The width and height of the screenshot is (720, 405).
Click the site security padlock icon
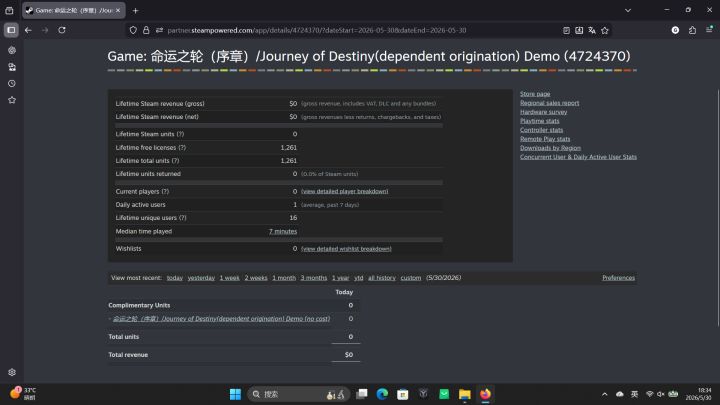click(146, 30)
